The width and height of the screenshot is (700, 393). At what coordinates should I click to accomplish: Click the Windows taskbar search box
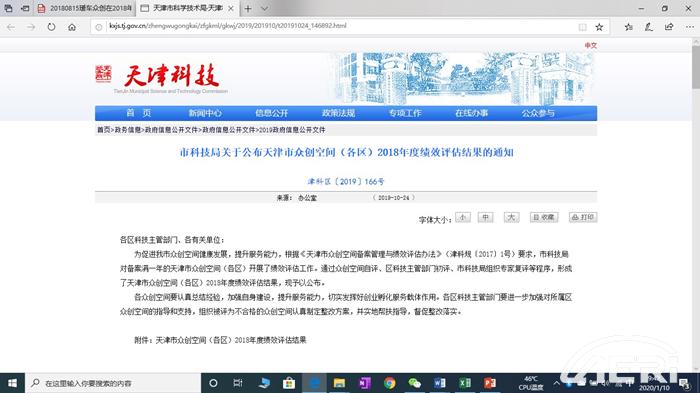coord(113,383)
